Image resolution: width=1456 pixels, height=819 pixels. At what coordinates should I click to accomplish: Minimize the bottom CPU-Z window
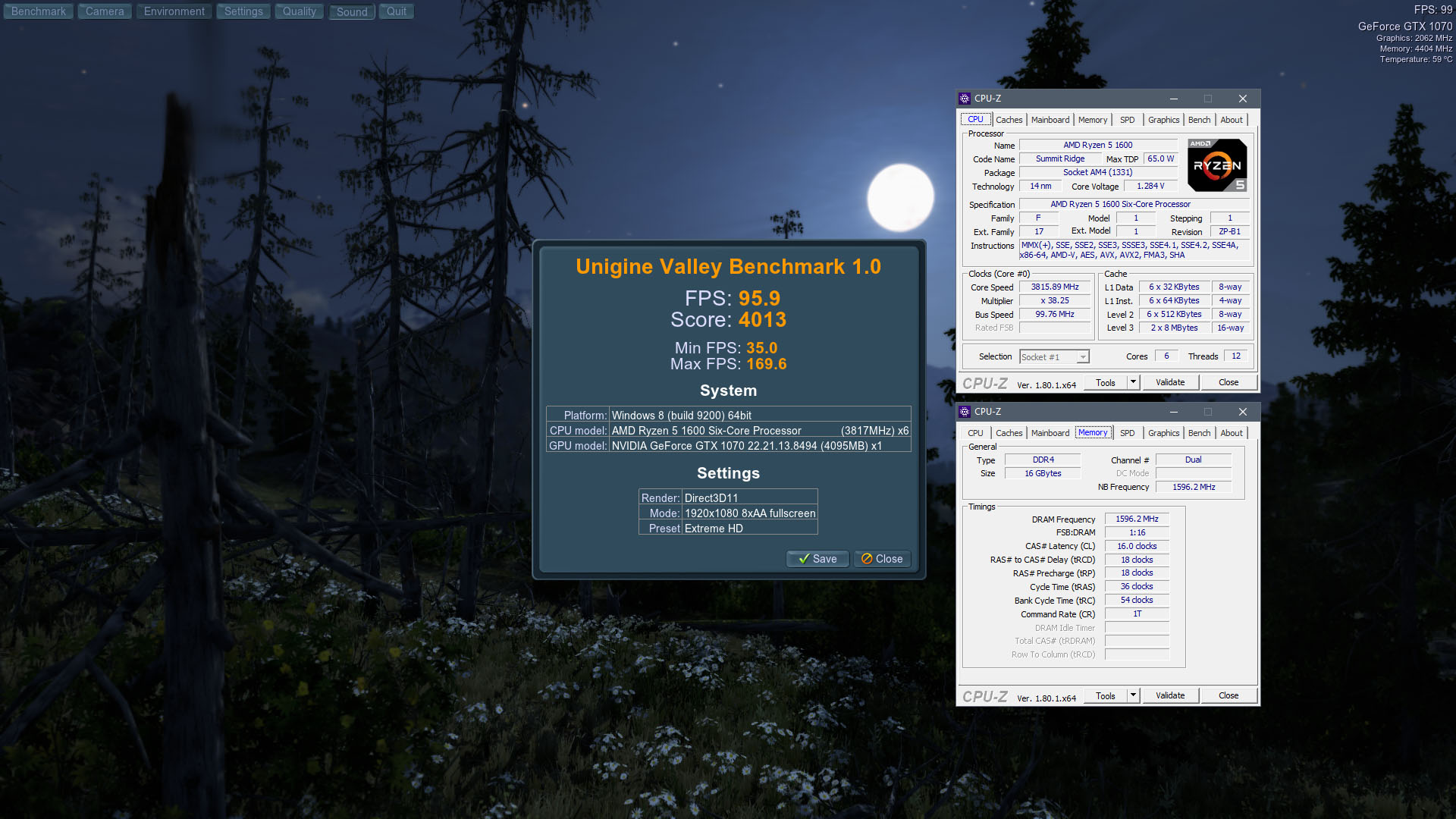[1173, 412]
